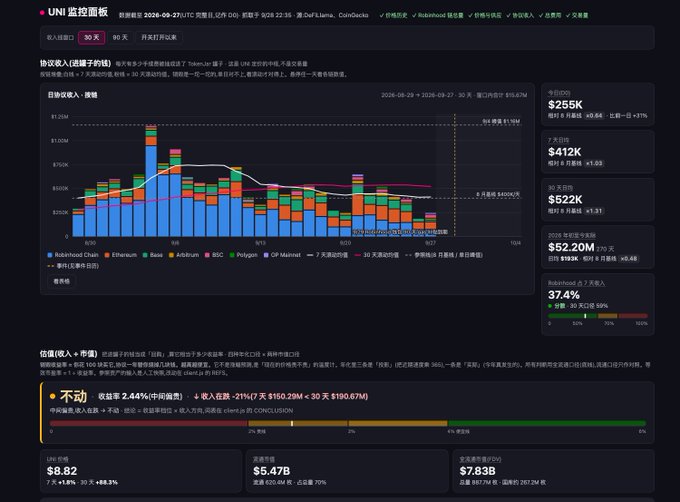This screenshot has width=680, height=502.
Task: Toggle Polygon legend entry
Action: coord(243,255)
